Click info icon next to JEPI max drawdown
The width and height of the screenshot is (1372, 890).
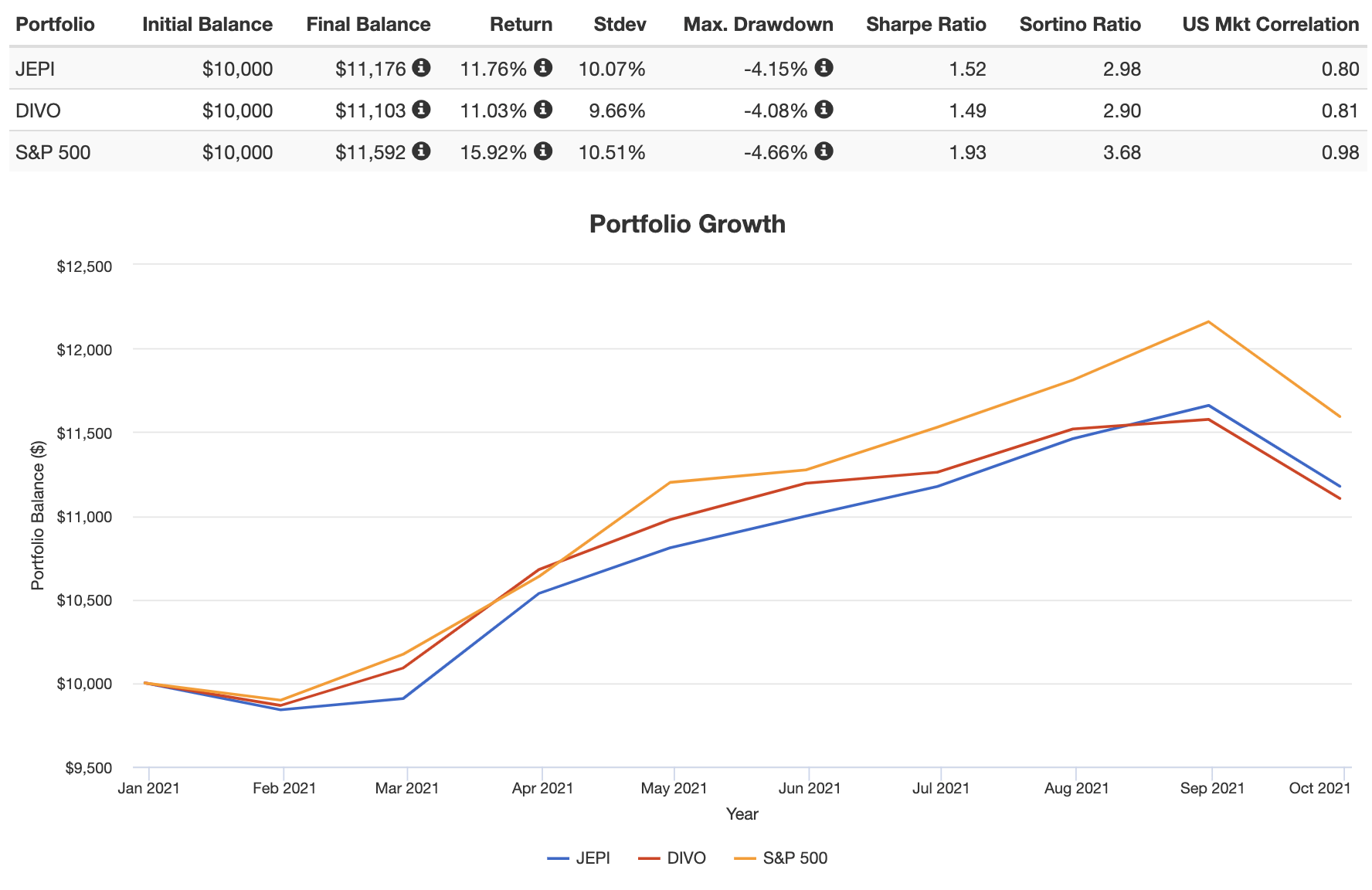coord(824,68)
